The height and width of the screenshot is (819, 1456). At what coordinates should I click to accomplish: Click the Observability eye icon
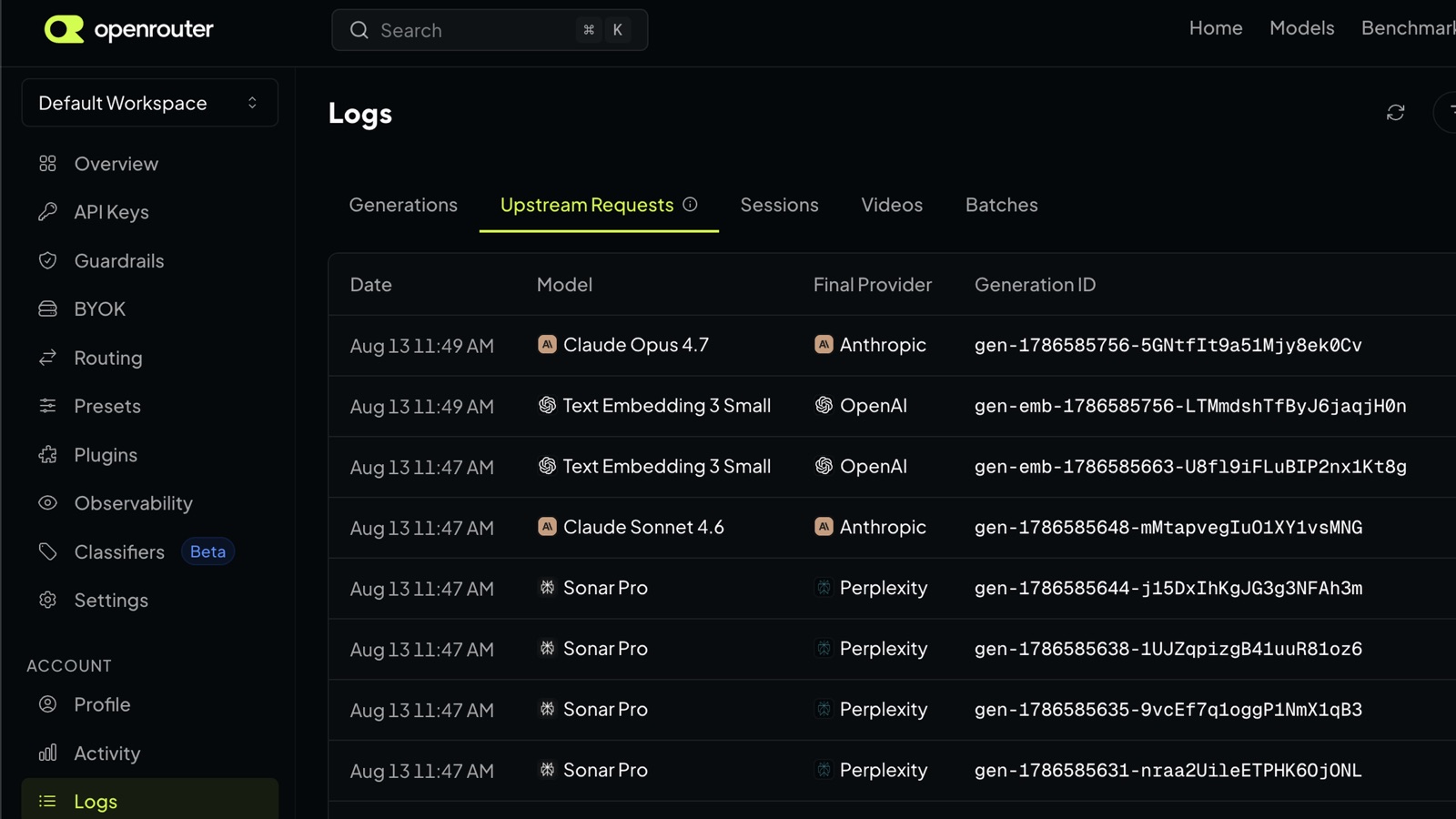(47, 502)
